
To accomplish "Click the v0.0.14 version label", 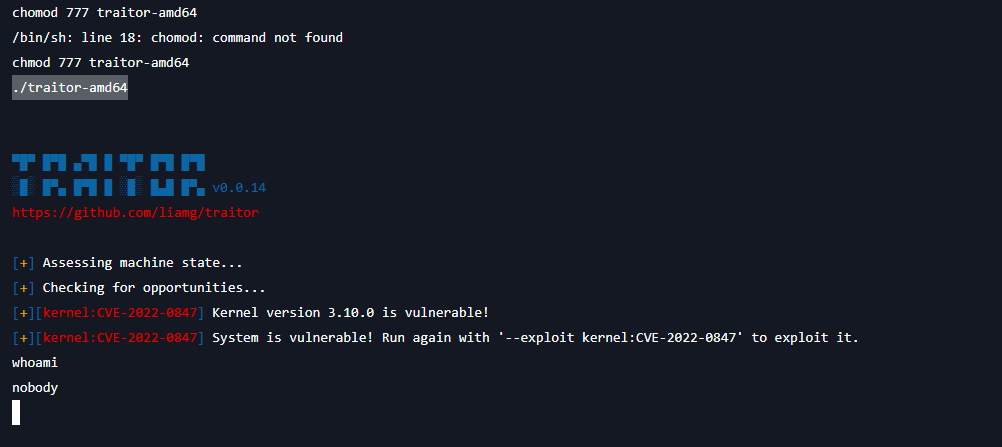I will (239, 188).
